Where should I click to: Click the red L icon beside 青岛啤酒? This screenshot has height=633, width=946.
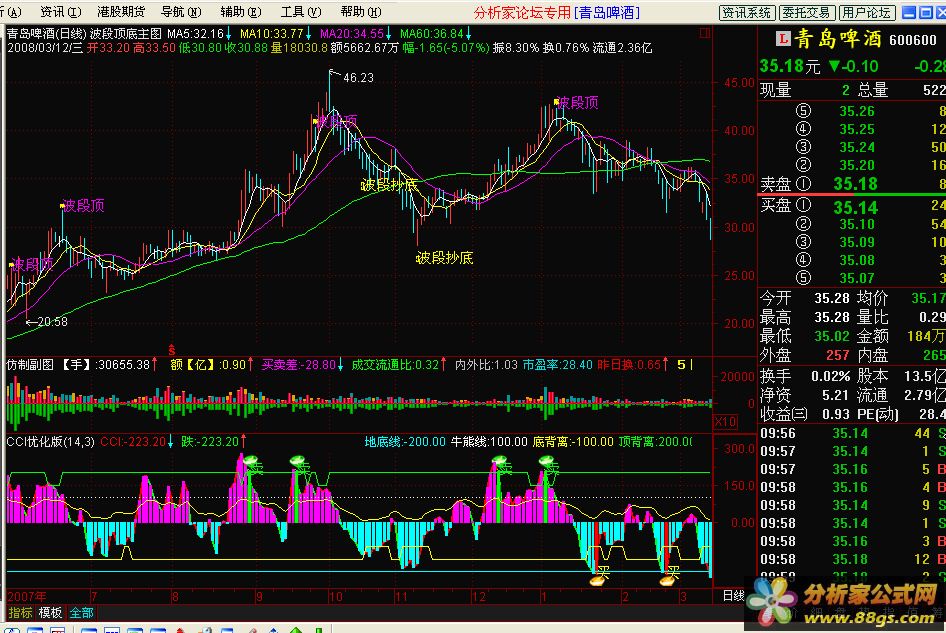[x=783, y=39]
